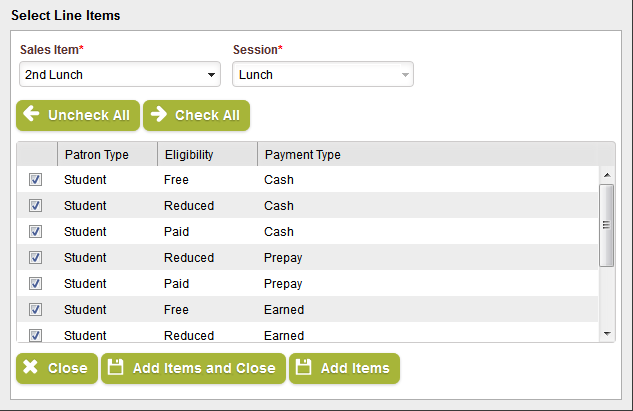Click the right arrow icon on Check All
The image size is (633, 411).
159,115
